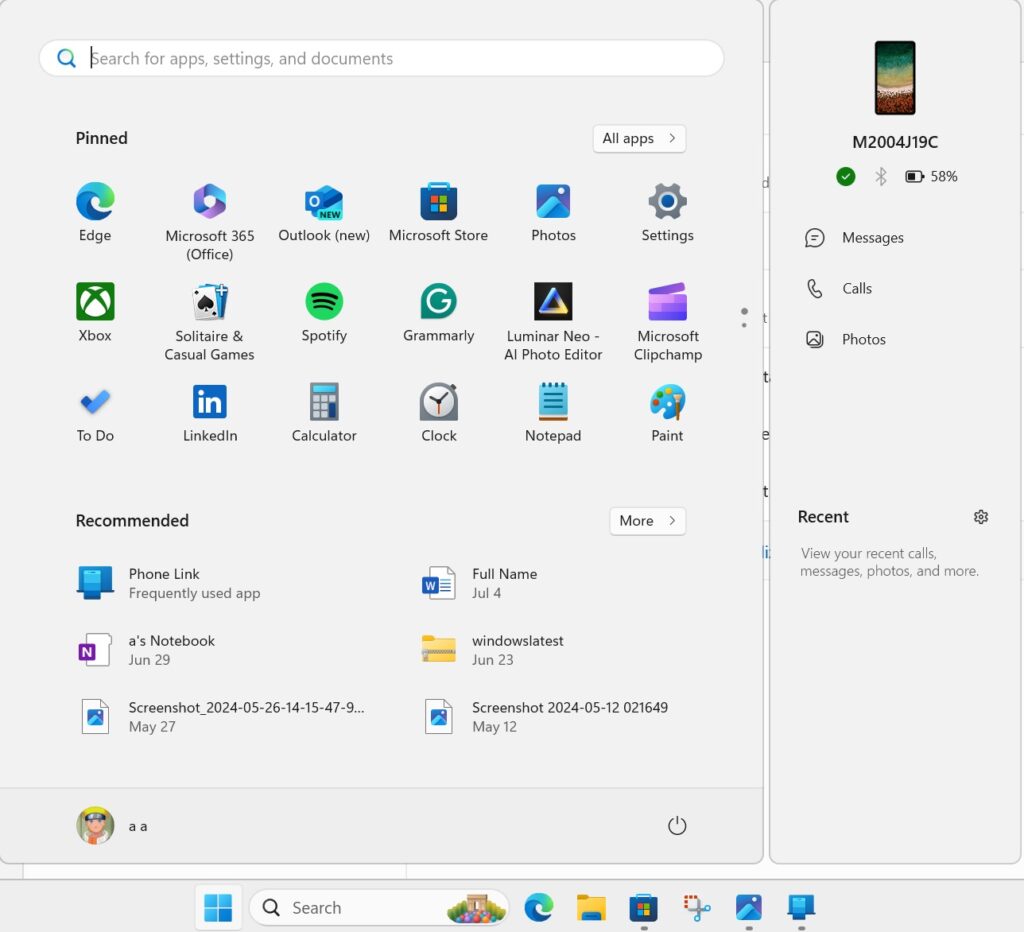The width and height of the screenshot is (1024, 932).
Task: Click the search input field
Action: pos(380,58)
